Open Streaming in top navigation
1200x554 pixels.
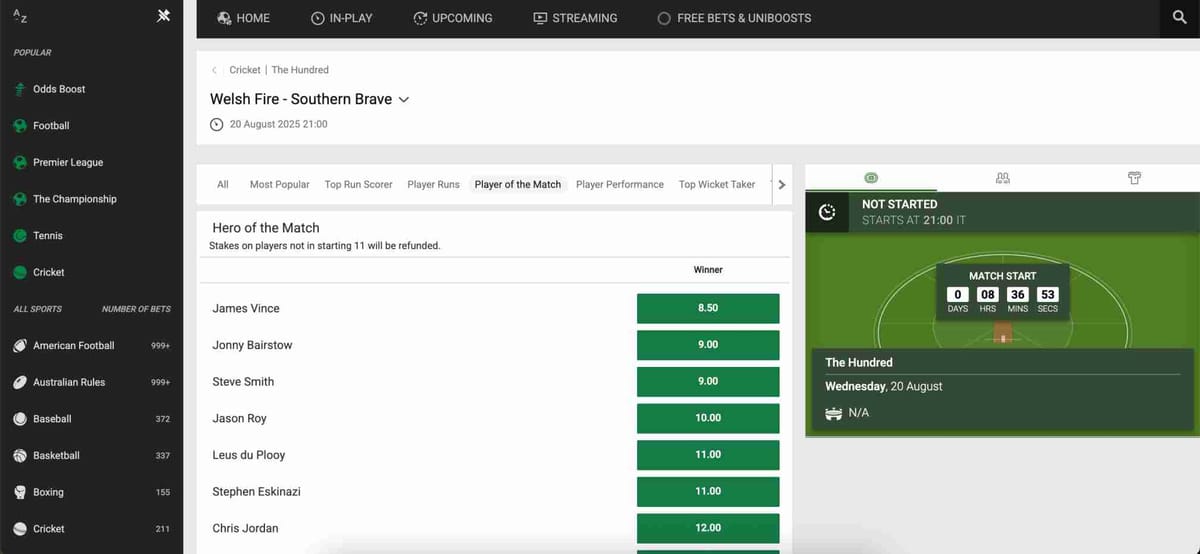[x=575, y=18]
